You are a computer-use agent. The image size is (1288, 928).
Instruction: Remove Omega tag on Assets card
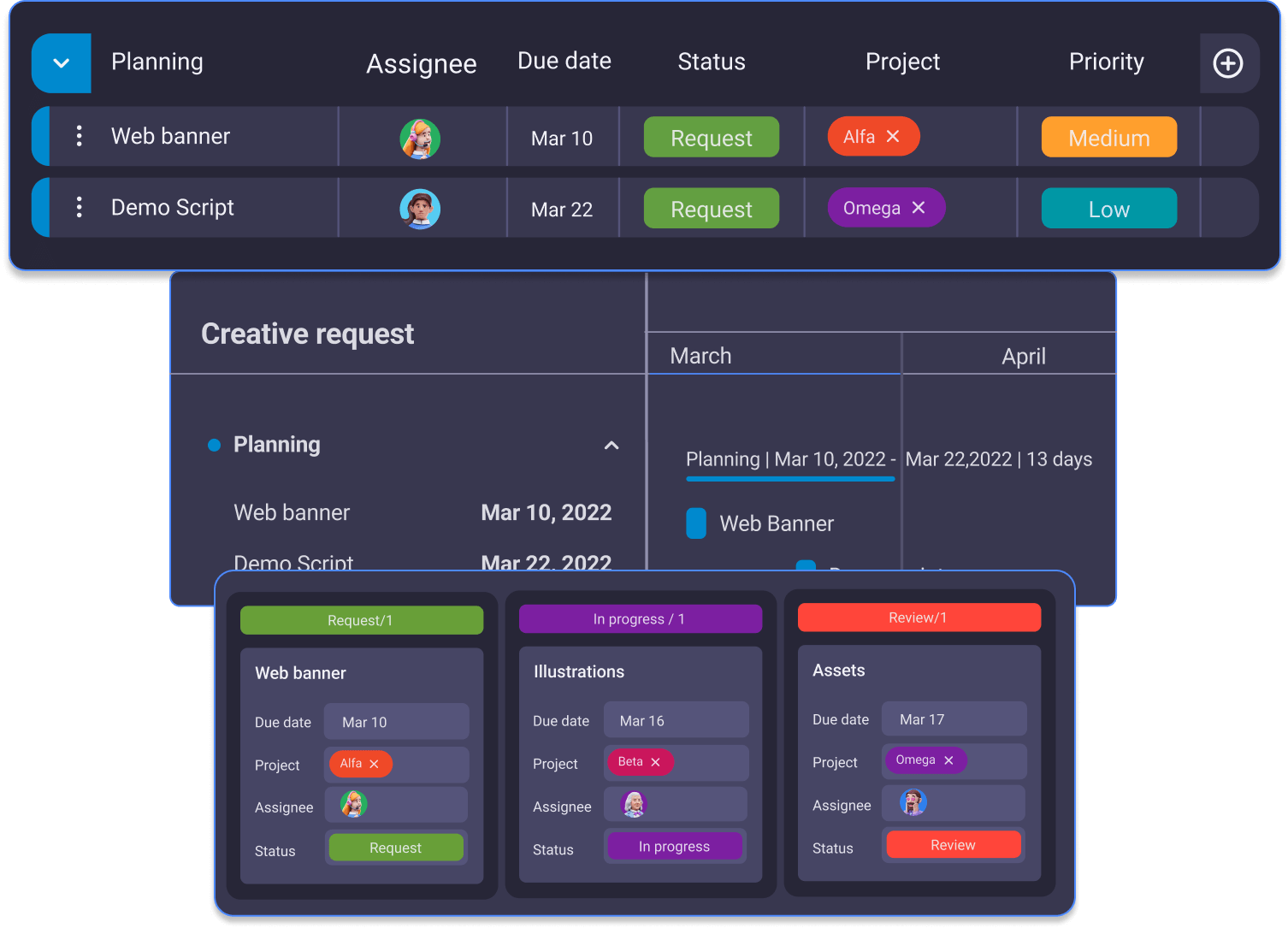coord(948,760)
